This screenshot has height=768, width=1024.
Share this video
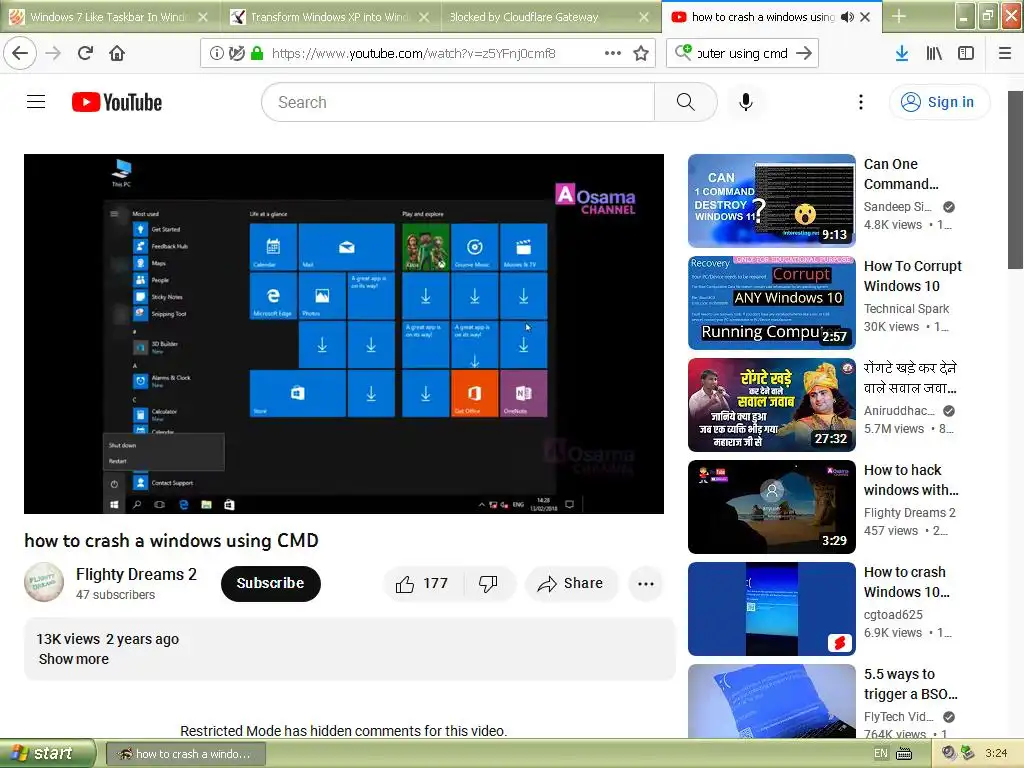coord(571,583)
